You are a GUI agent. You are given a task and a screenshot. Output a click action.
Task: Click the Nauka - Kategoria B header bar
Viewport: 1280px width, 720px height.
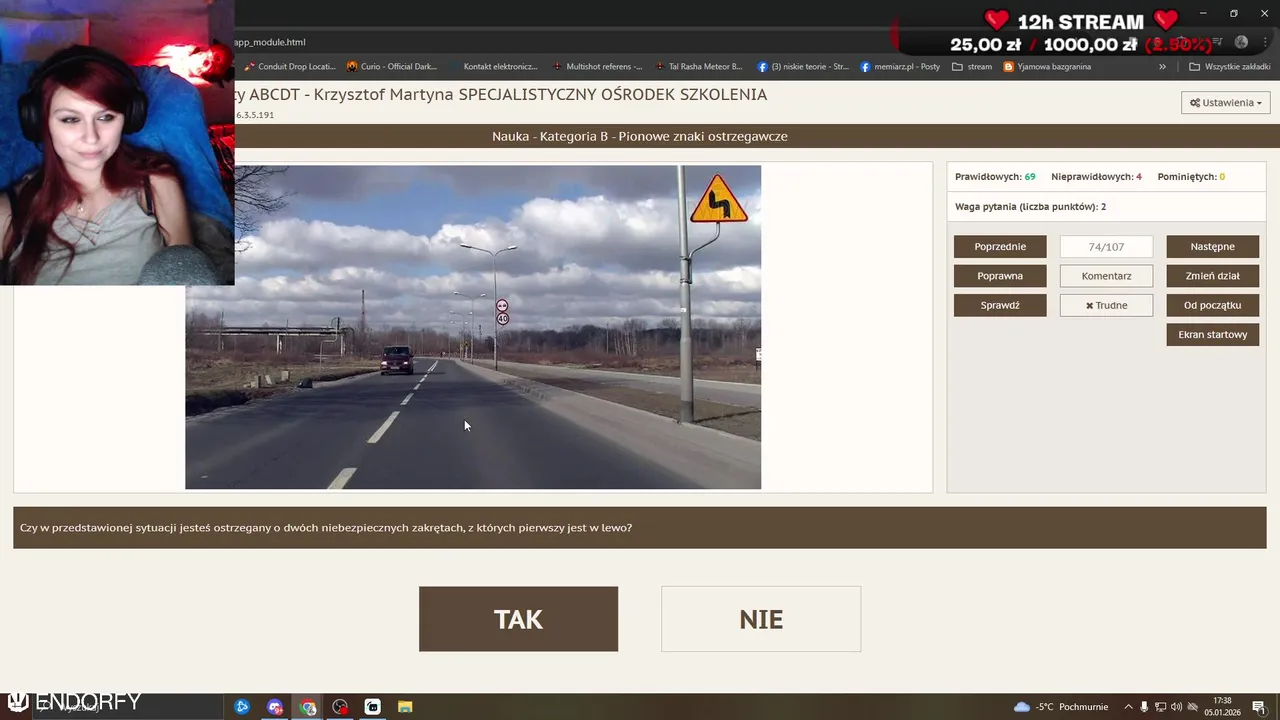[640, 136]
